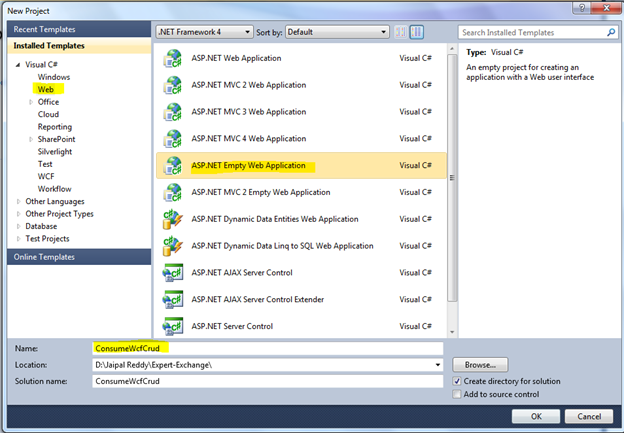Image resolution: width=624 pixels, height=433 pixels.
Task: Click the ASP.NET AJAX Server Control icon
Action: tap(173, 273)
